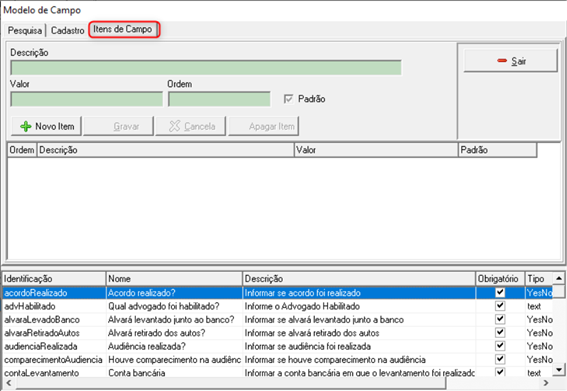Select the comparecimentoAudiencia identifier
This screenshot has height=391, width=567.
(53, 360)
